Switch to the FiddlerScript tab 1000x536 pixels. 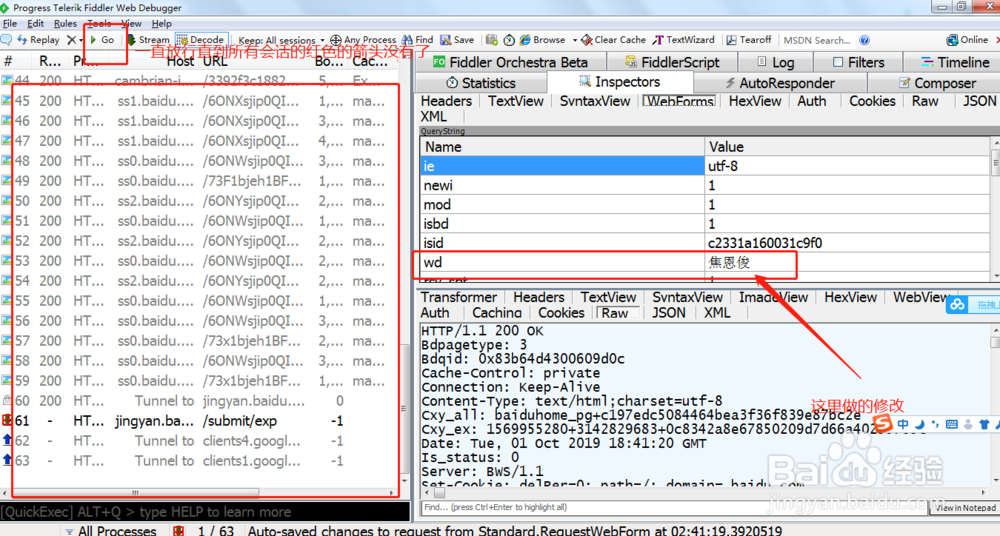[x=672, y=63]
